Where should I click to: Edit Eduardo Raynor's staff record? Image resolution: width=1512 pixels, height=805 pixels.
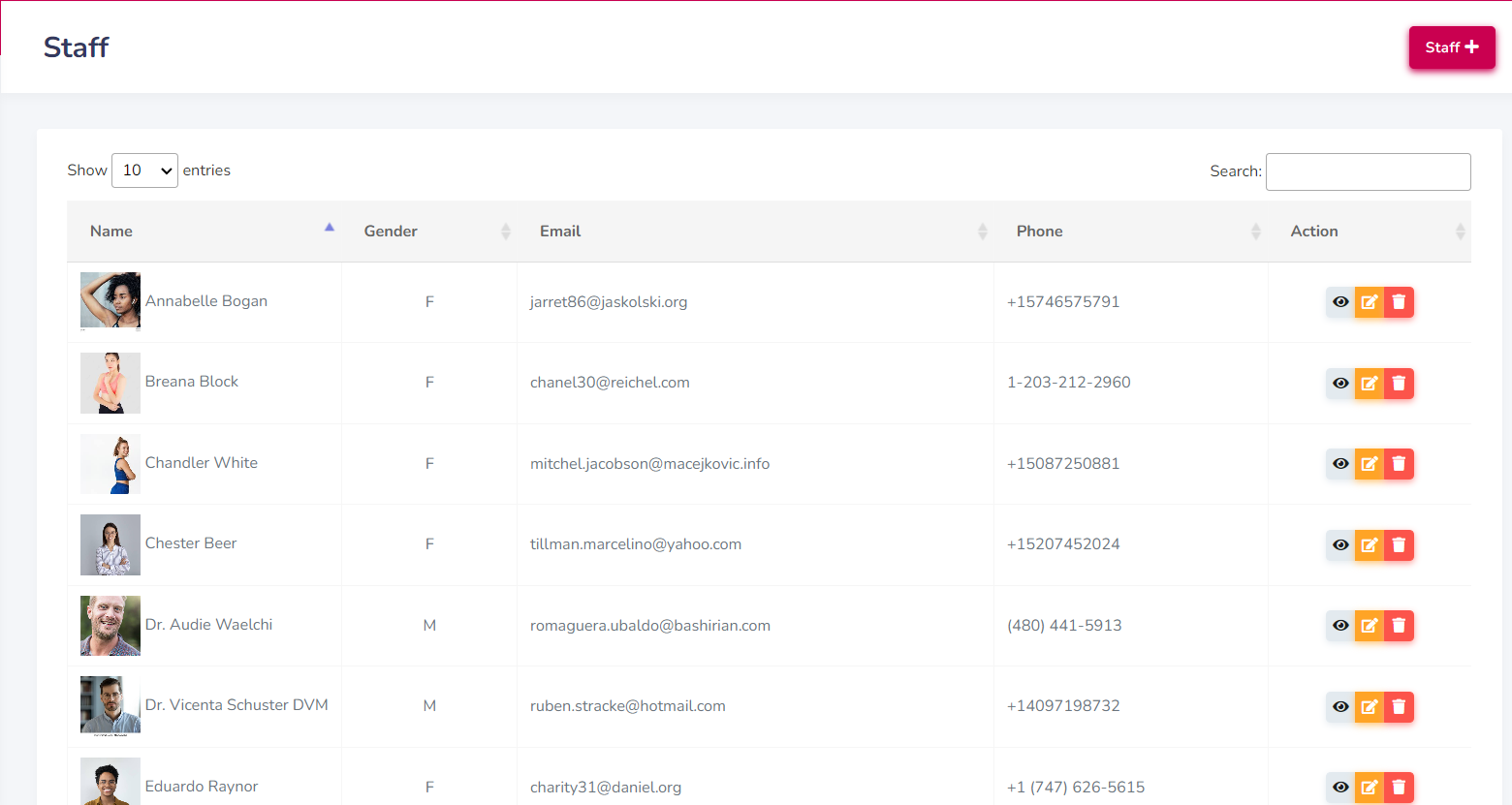tap(1370, 788)
